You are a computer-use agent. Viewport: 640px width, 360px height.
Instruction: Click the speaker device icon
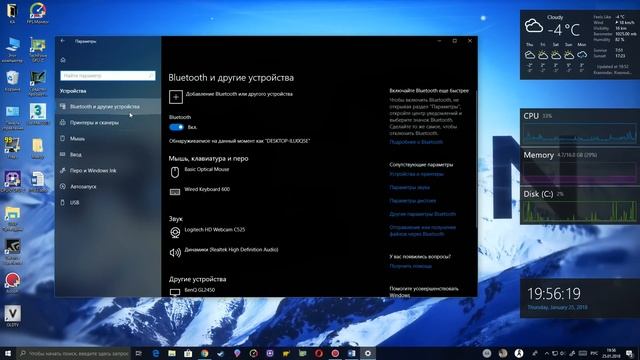tap(175, 253)
